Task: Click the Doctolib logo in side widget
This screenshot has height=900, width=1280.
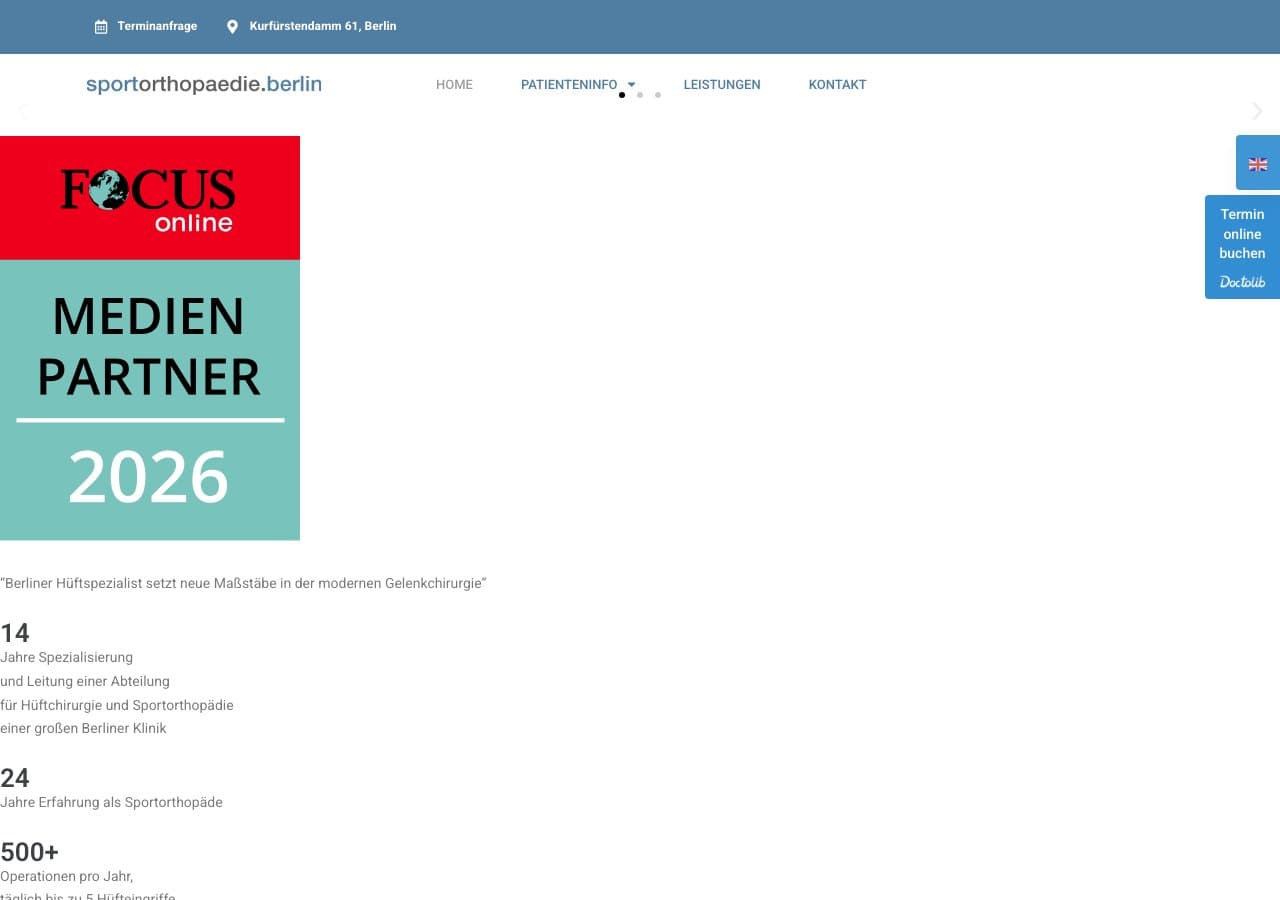Action: (1242, 282)
